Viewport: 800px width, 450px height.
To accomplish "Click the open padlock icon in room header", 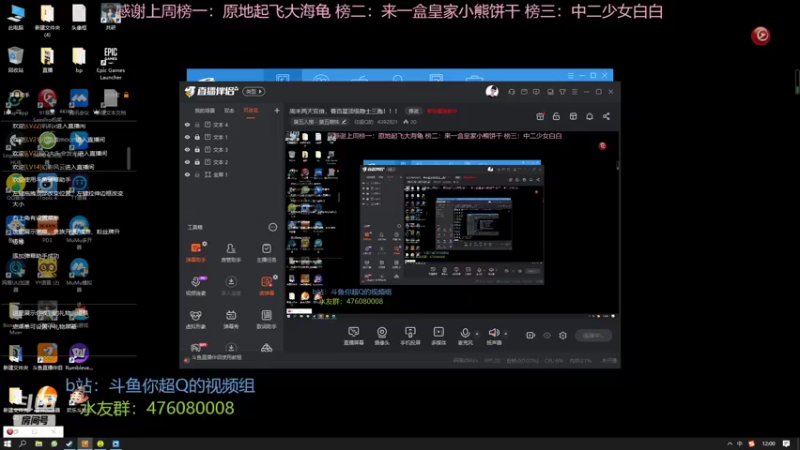I will (x=556, y=116).
